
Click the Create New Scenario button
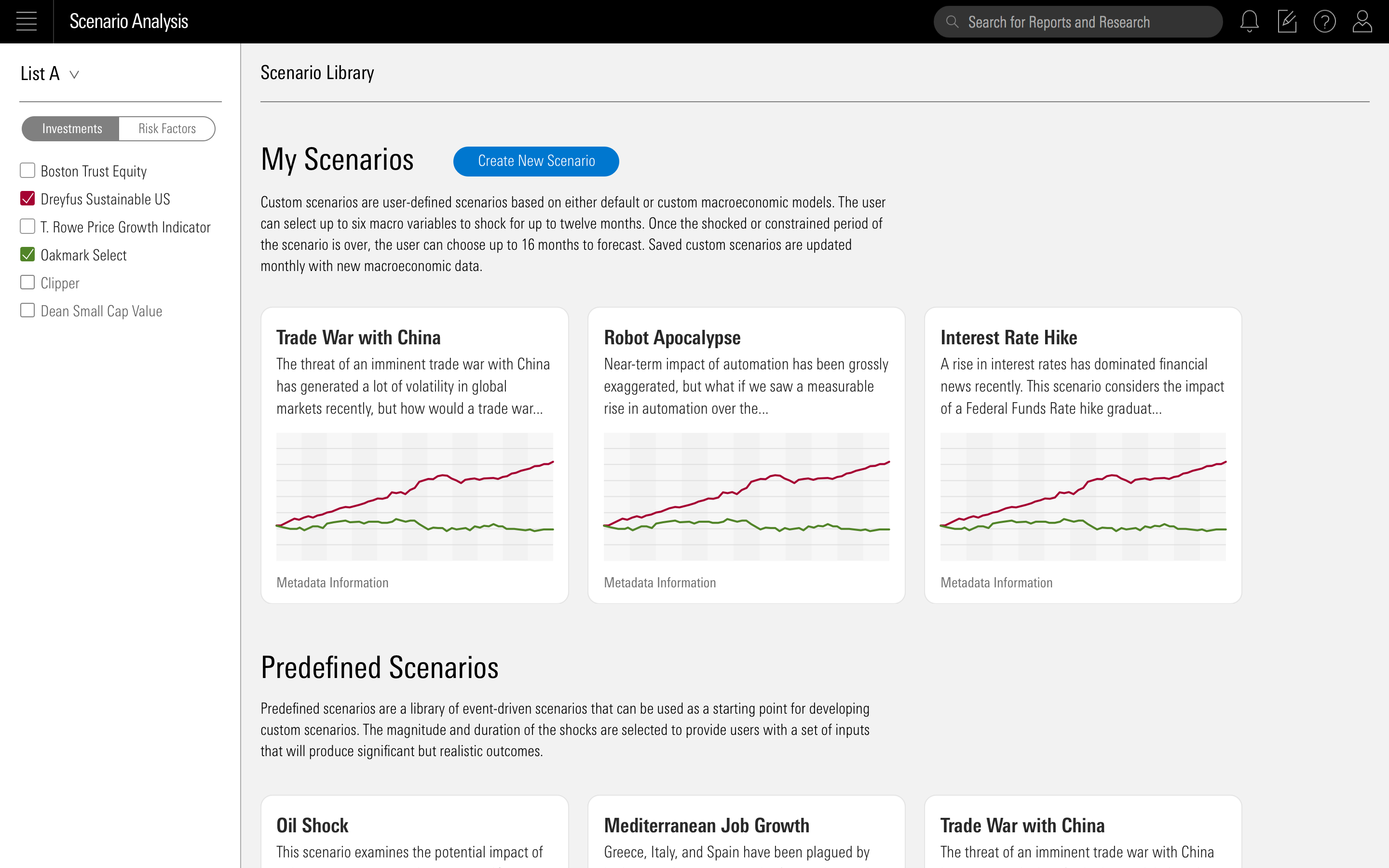(536, 162)
